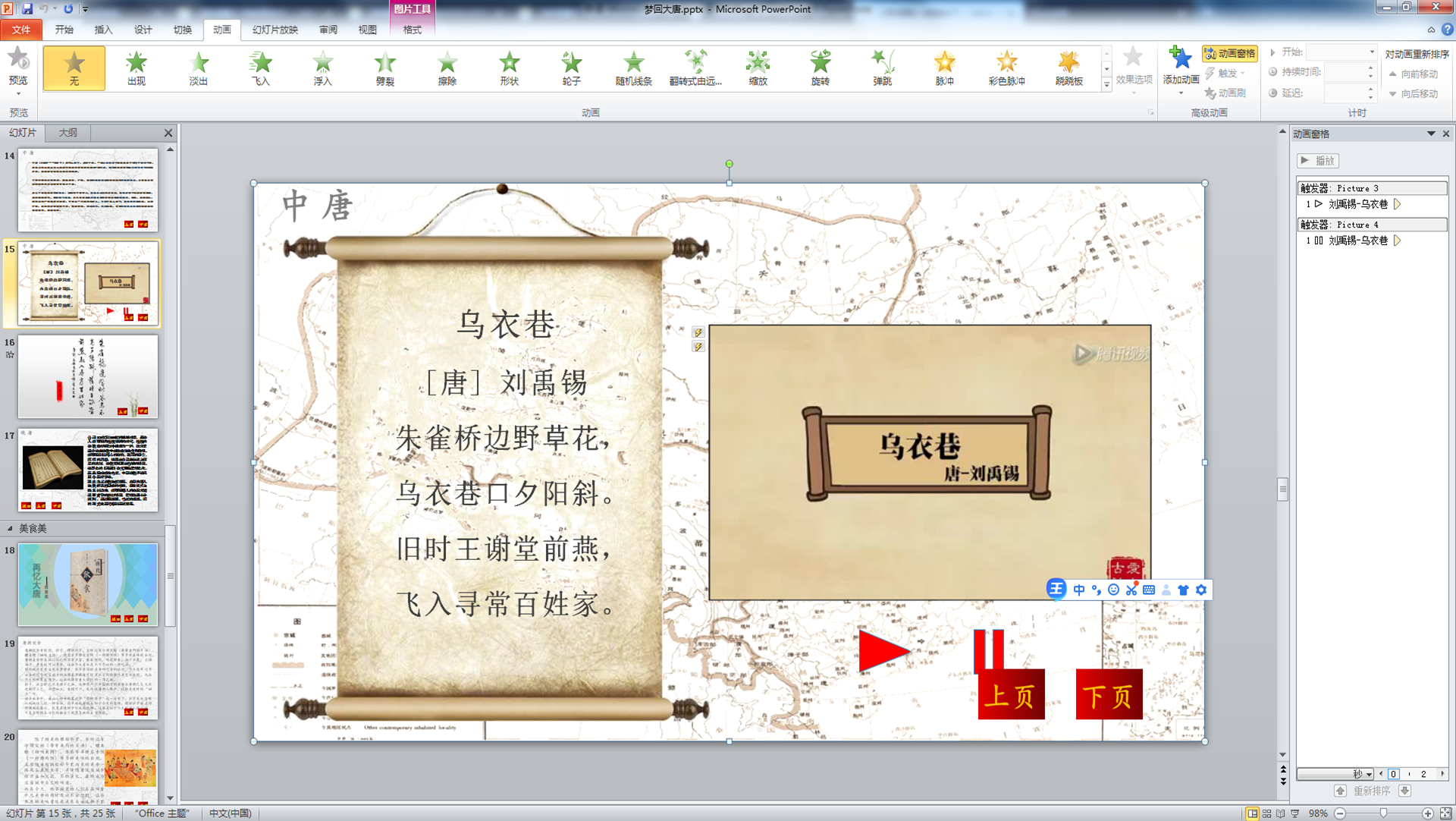Apply the 淡出 (Fade) animation
The width and height of the screenshot is (1456, 821).
pos(198,68)
